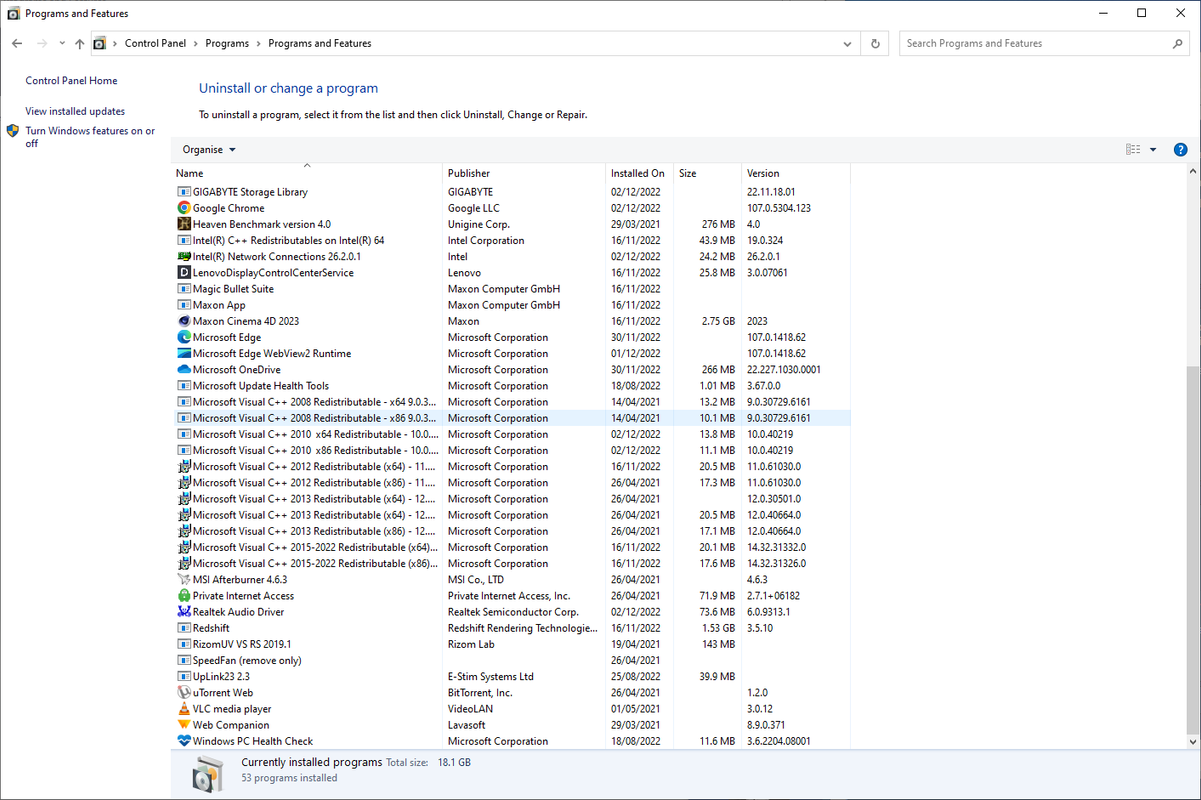Select RizomUV VS RS 2019.1 entry
This screenshot has width=1201, height=800.
[511, 644]
